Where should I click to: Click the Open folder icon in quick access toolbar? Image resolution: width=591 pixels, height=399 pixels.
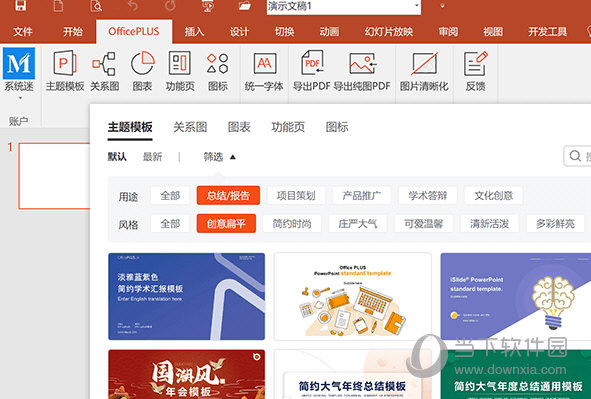coord(245,6)
